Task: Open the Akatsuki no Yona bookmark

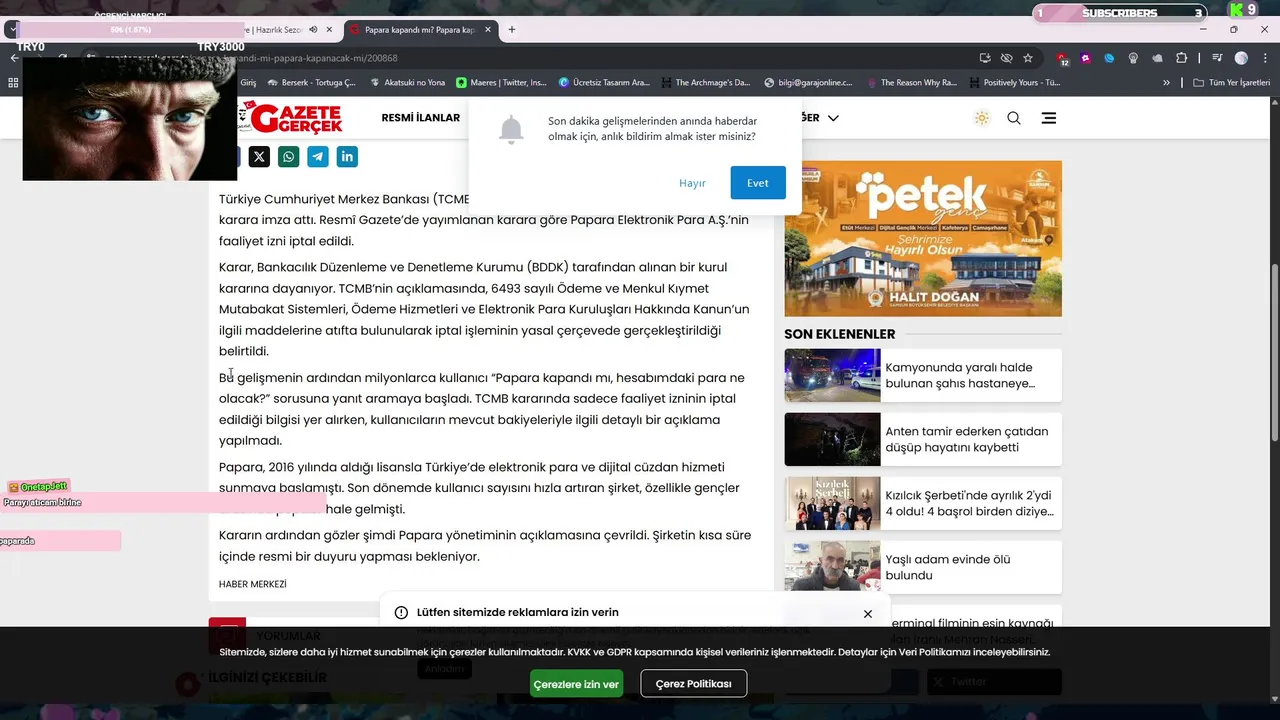Action: point(408,83)
